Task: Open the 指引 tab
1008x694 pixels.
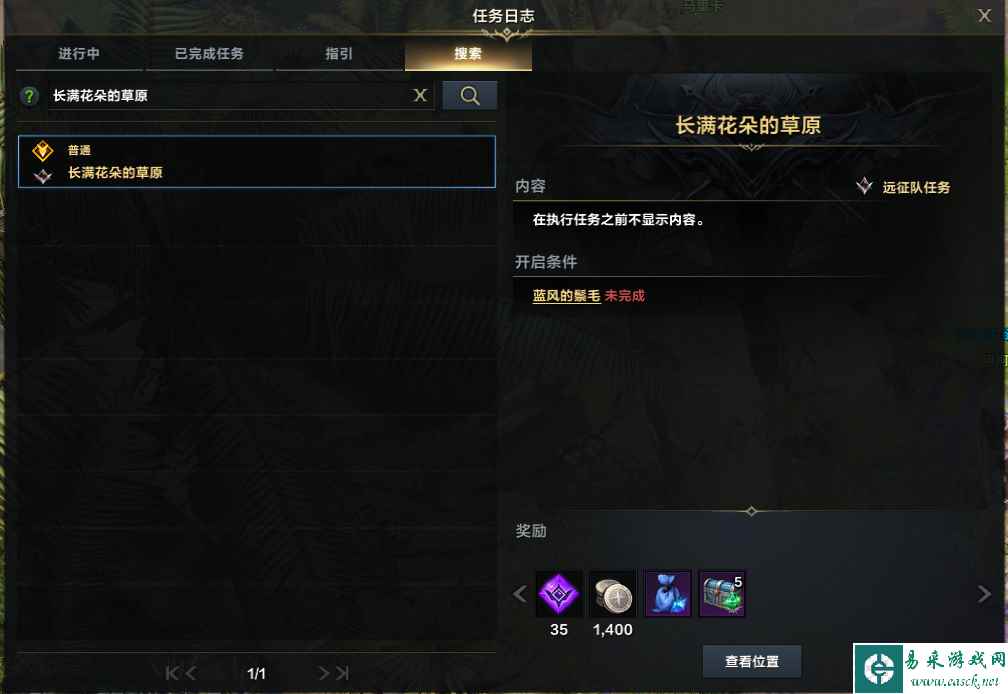Action: pyautogui.click(x=339, y=54)
